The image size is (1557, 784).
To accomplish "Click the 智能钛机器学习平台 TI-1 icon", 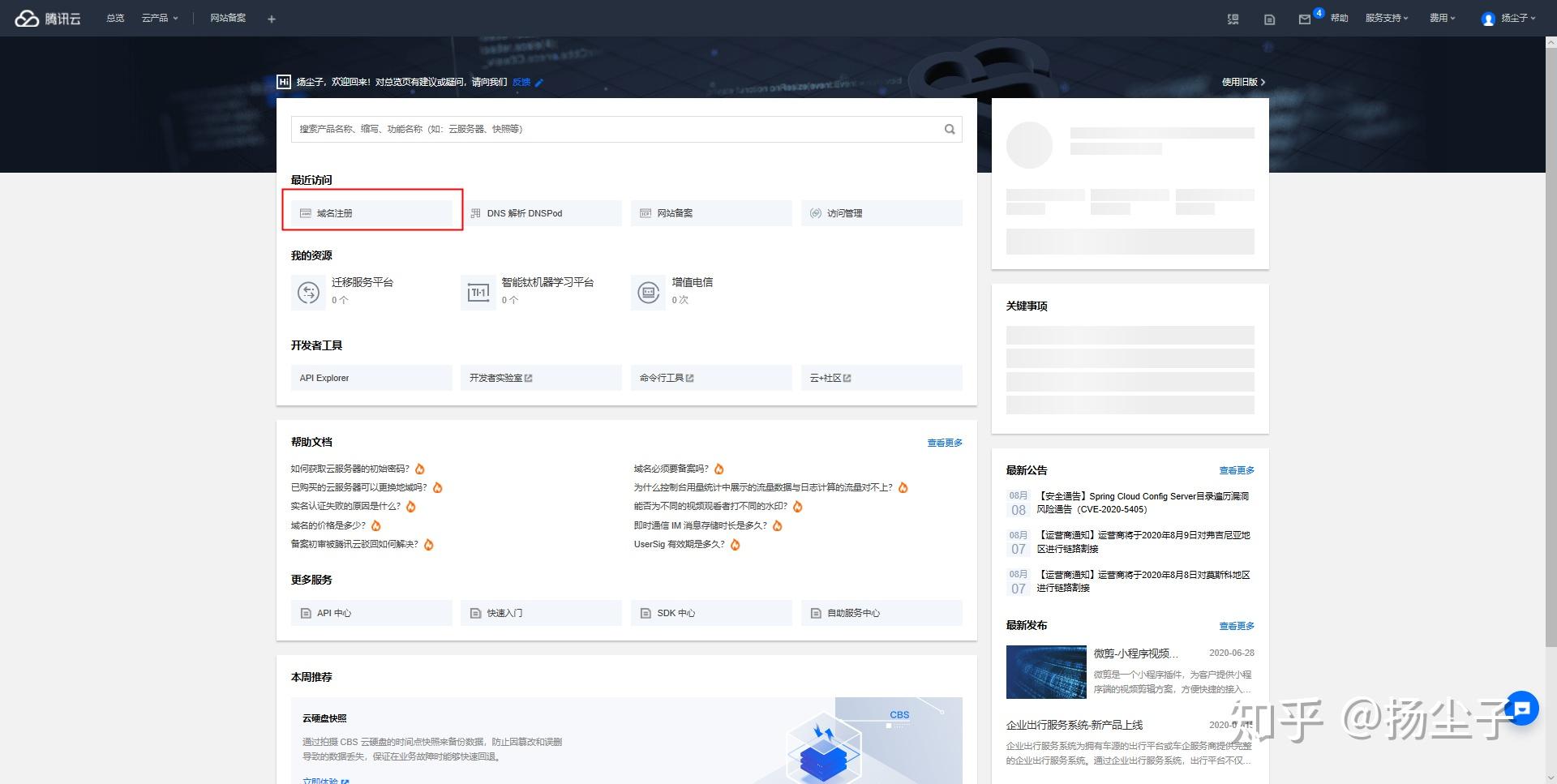I will coord(478,292).
